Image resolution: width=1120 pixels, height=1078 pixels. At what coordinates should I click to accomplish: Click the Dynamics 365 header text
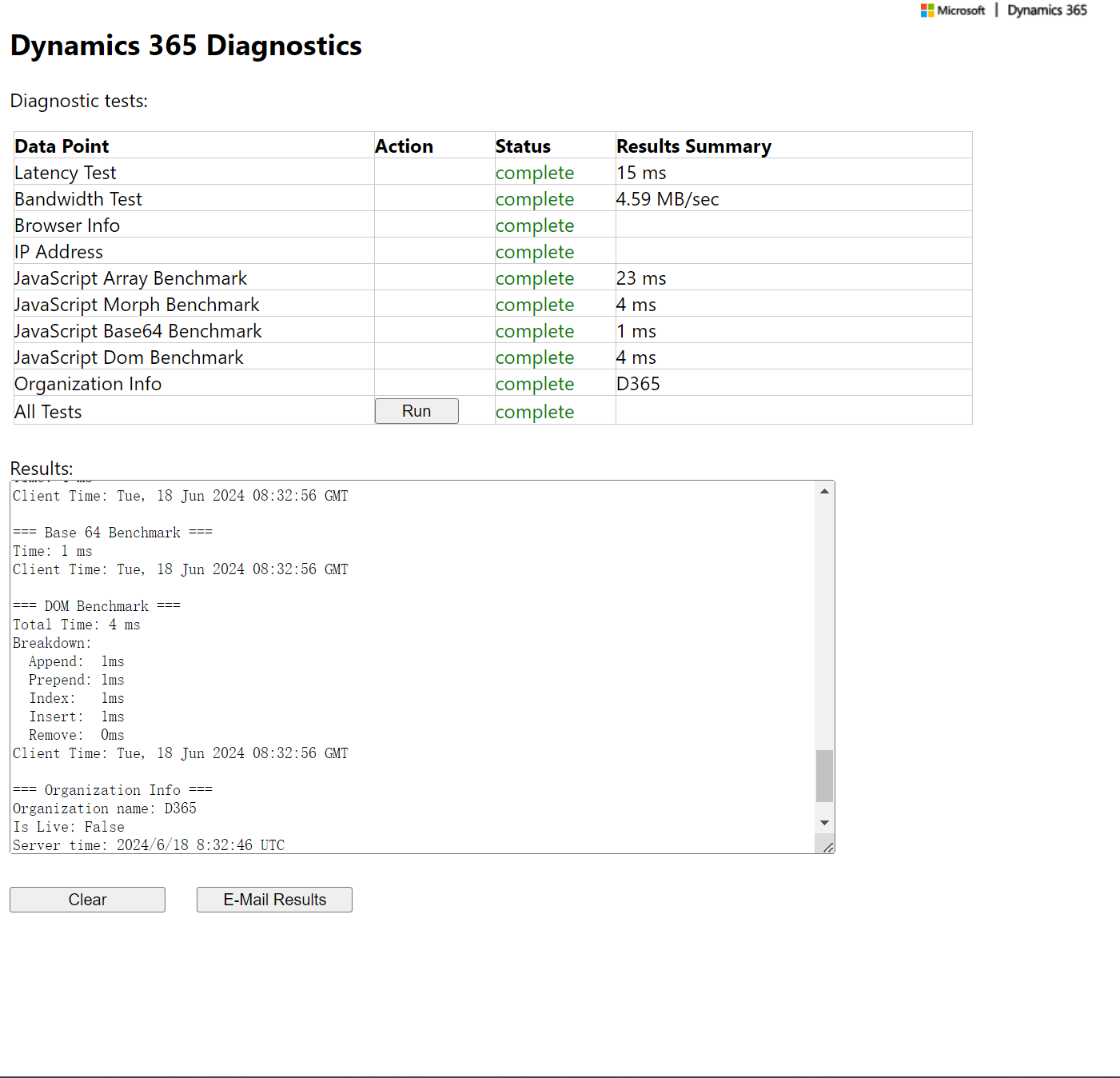(1047, 10)
